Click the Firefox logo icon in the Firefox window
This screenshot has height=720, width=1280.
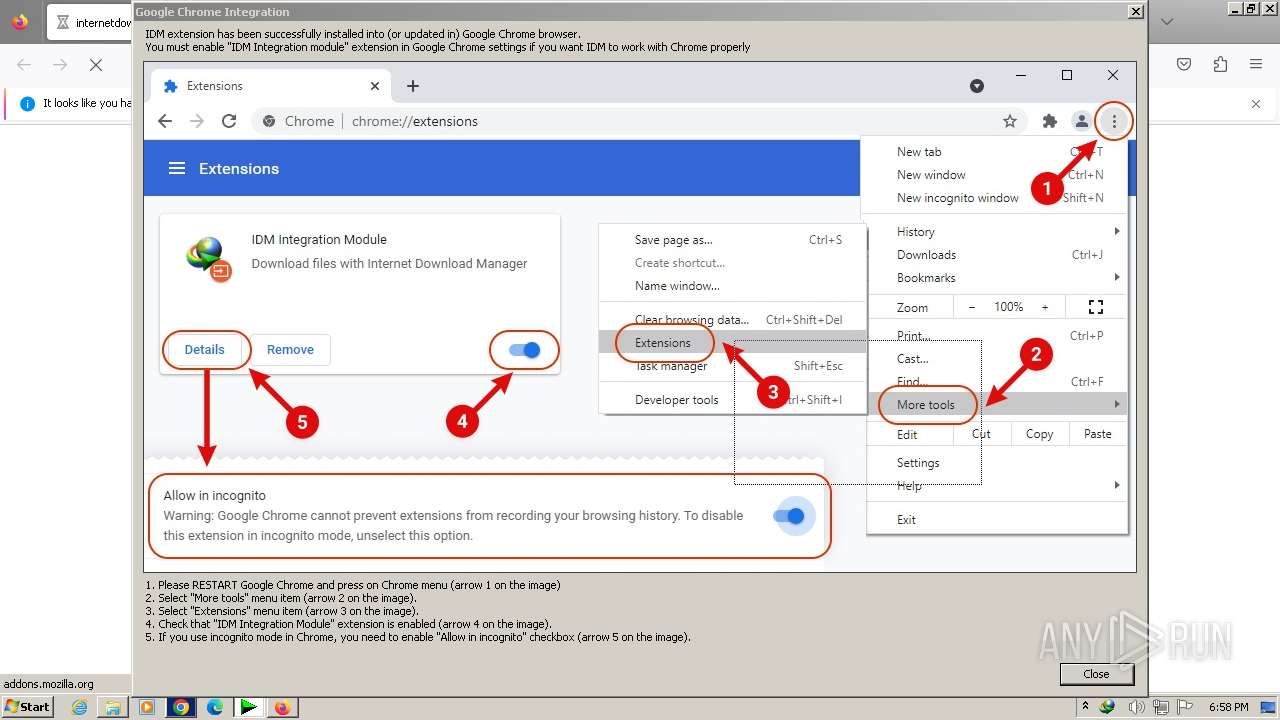click(x=20, y=21)
